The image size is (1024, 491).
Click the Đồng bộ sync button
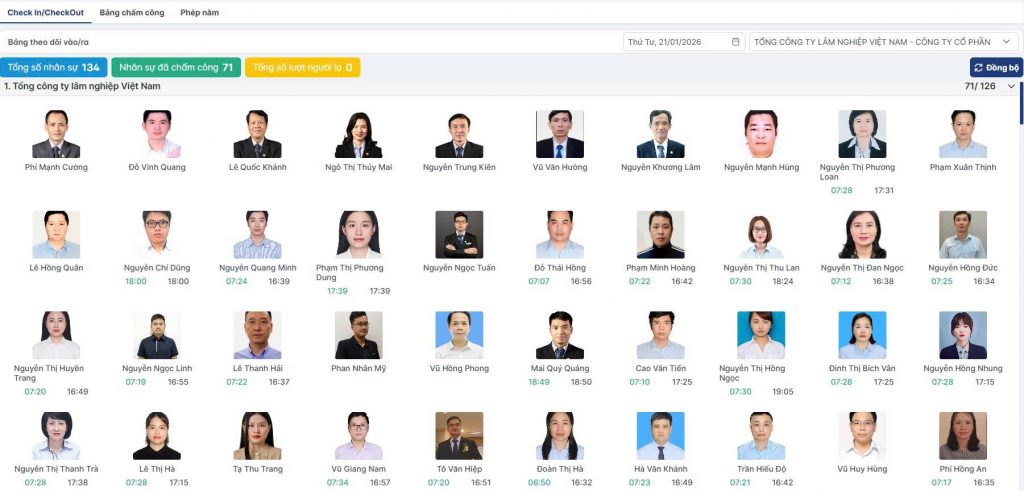[996, 68]
